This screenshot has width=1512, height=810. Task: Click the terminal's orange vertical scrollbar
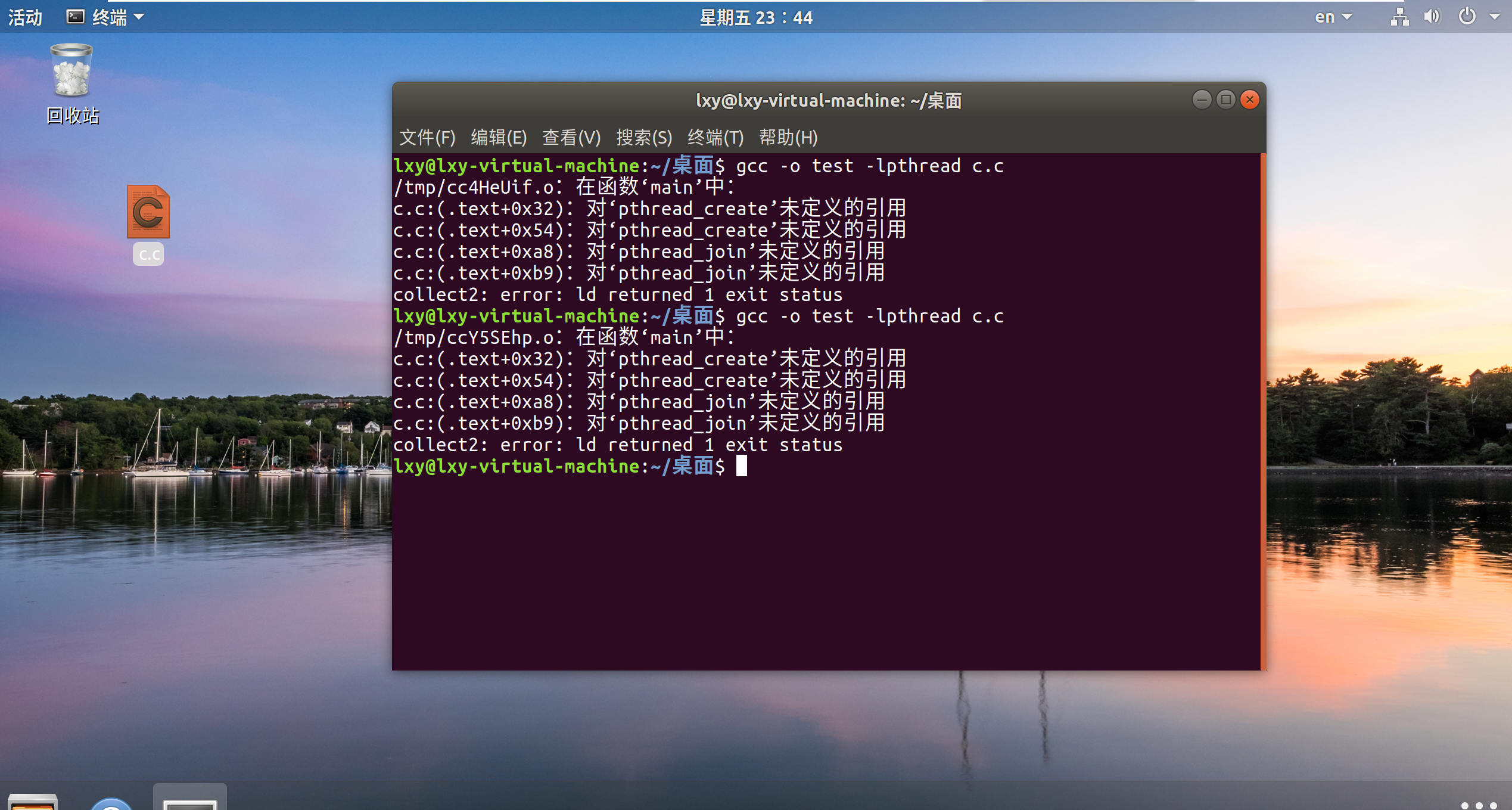pyautogui.click(x=1263, y=411)
